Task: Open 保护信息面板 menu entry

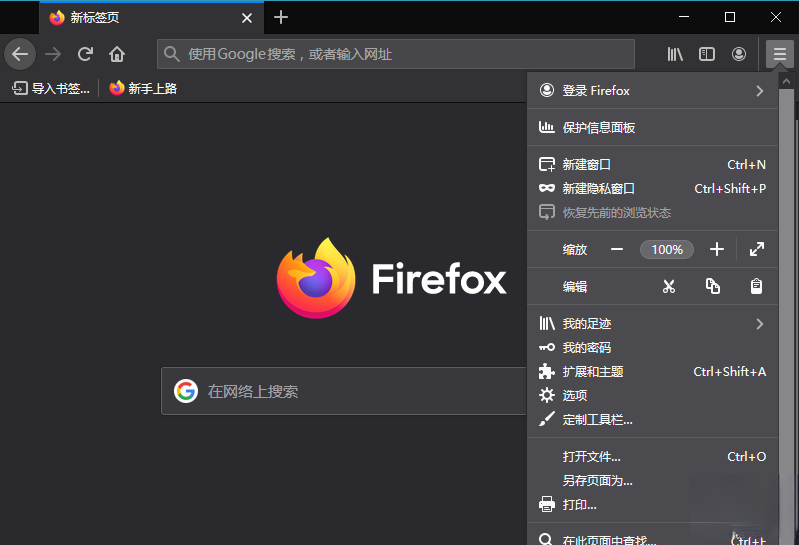Action: coord(653,127)
